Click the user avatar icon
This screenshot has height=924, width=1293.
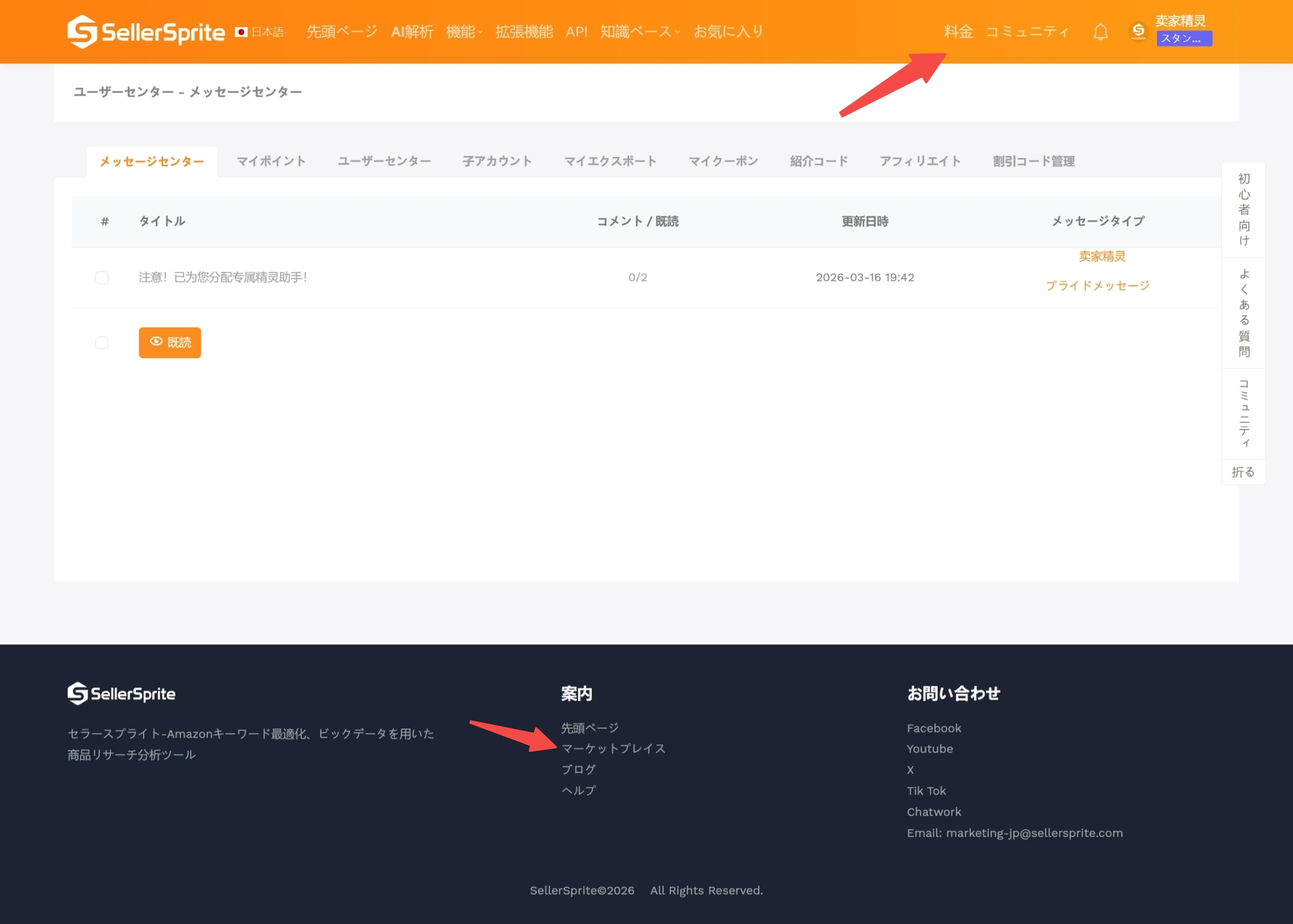(x=1138, y=32)
